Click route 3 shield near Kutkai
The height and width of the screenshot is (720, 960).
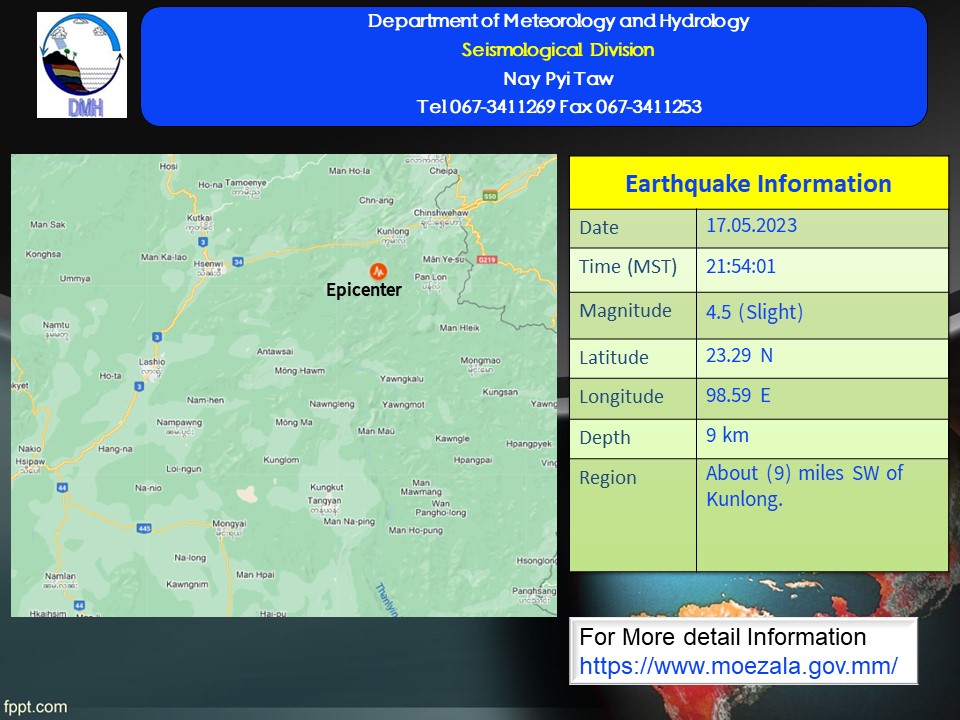click(203, 242)
